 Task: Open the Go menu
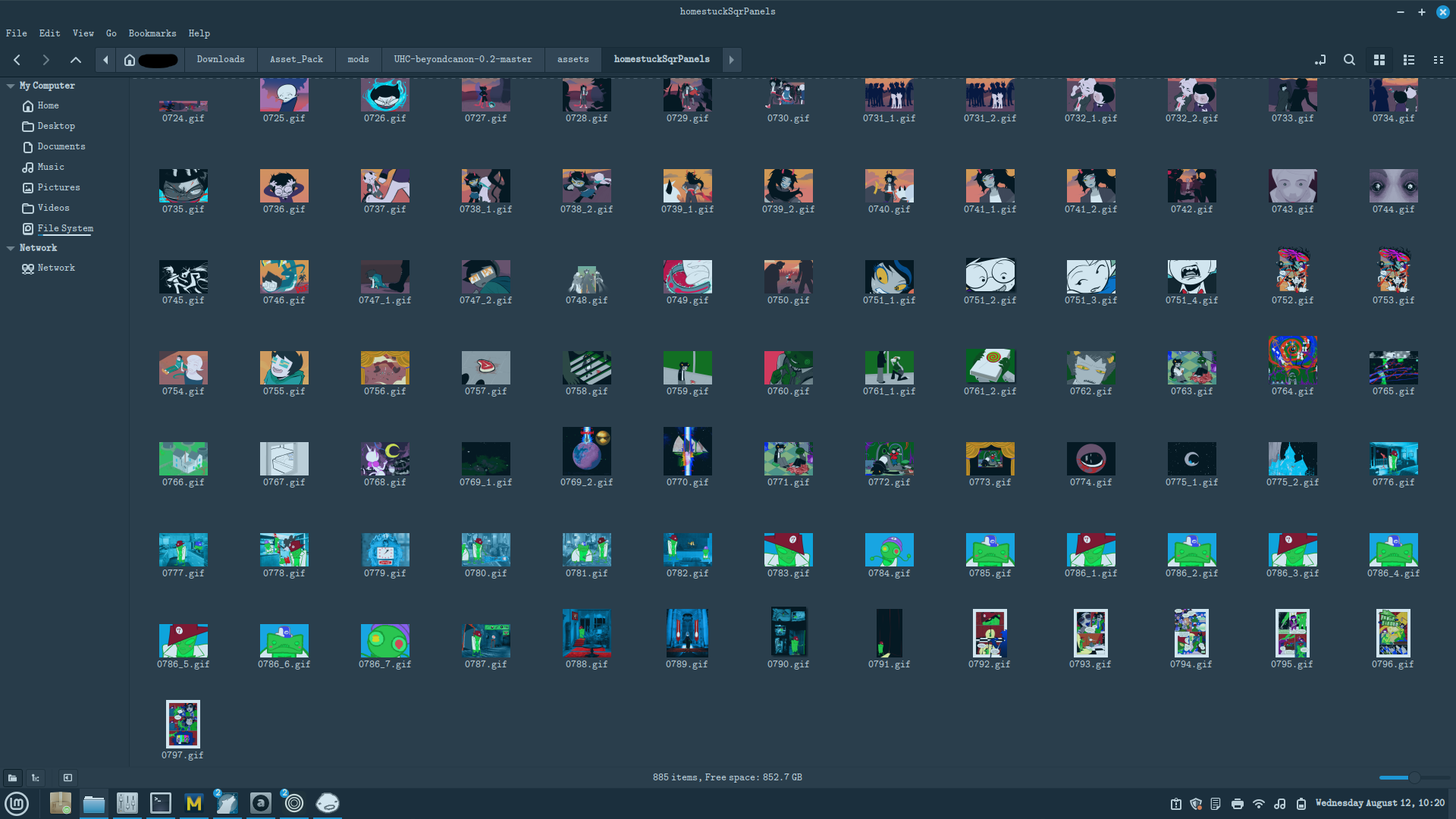pyautogui.click(x=111, y=33)
